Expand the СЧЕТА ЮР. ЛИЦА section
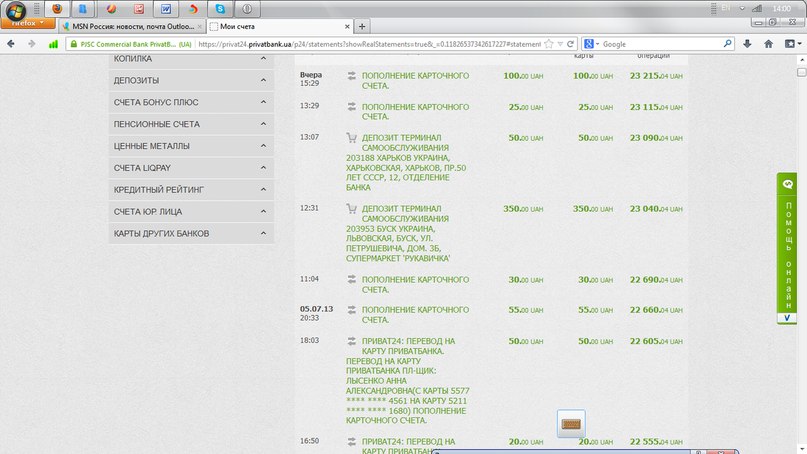Screen dimensions: 807x454 (191, 212)
